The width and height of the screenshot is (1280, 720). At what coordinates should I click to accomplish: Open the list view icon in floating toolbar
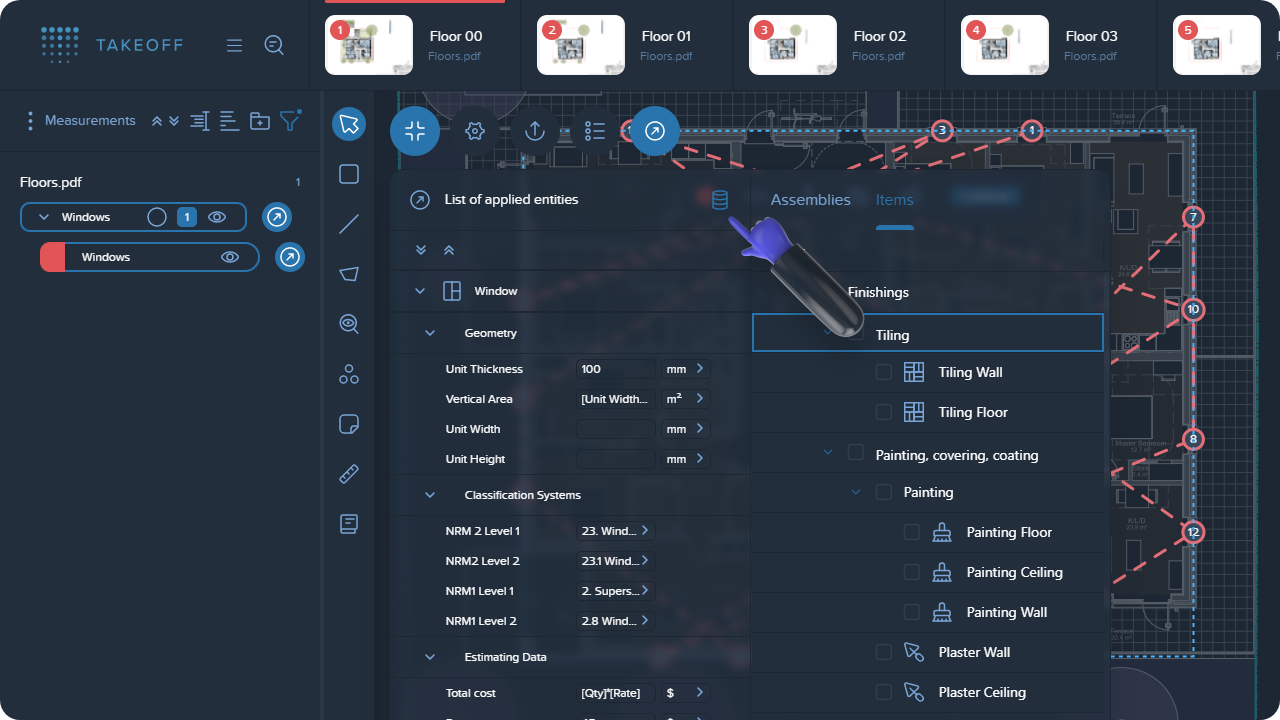click(595, 131)
